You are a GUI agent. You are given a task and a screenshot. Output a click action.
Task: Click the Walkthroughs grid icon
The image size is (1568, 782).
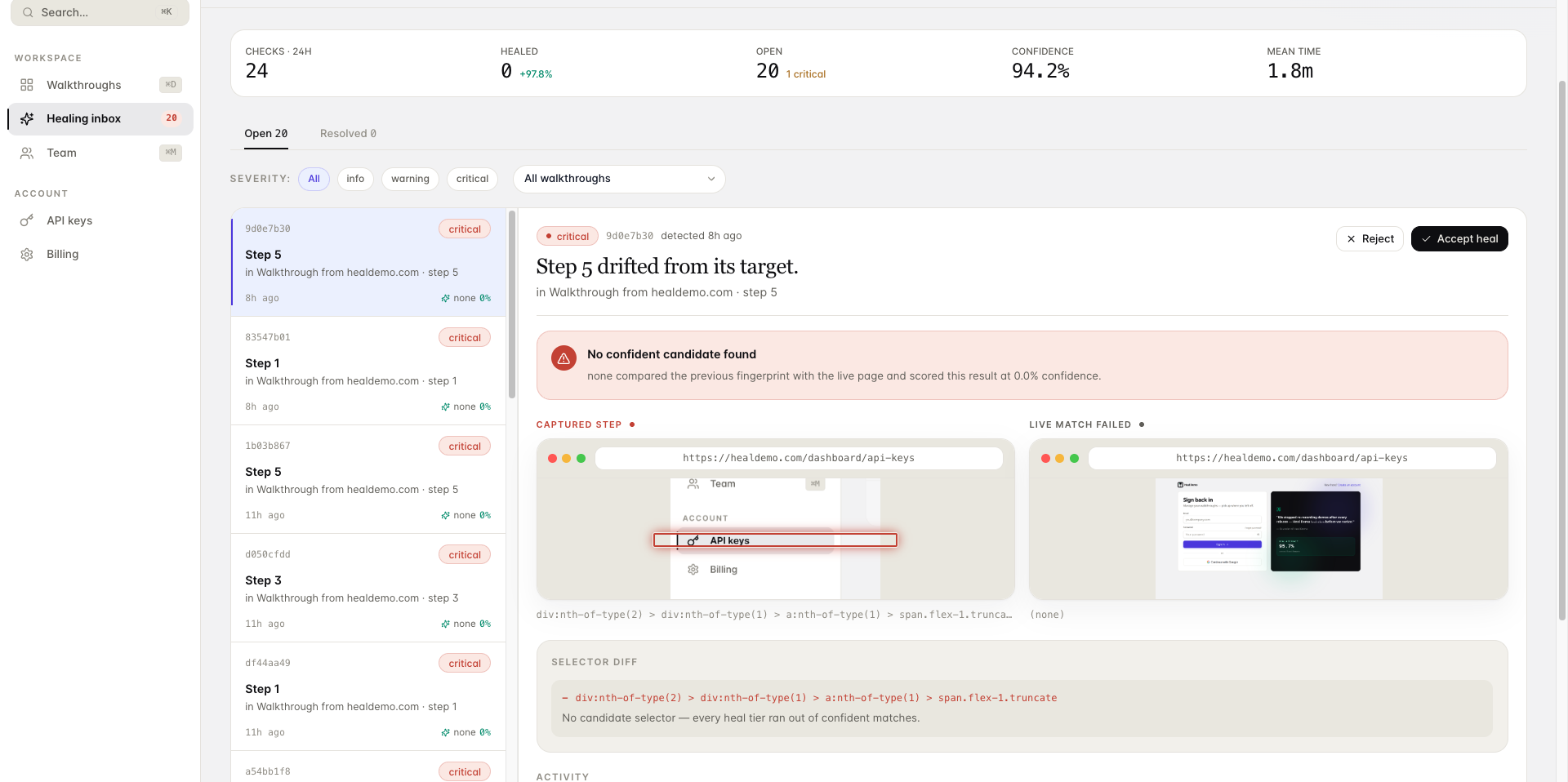[27, 85]
